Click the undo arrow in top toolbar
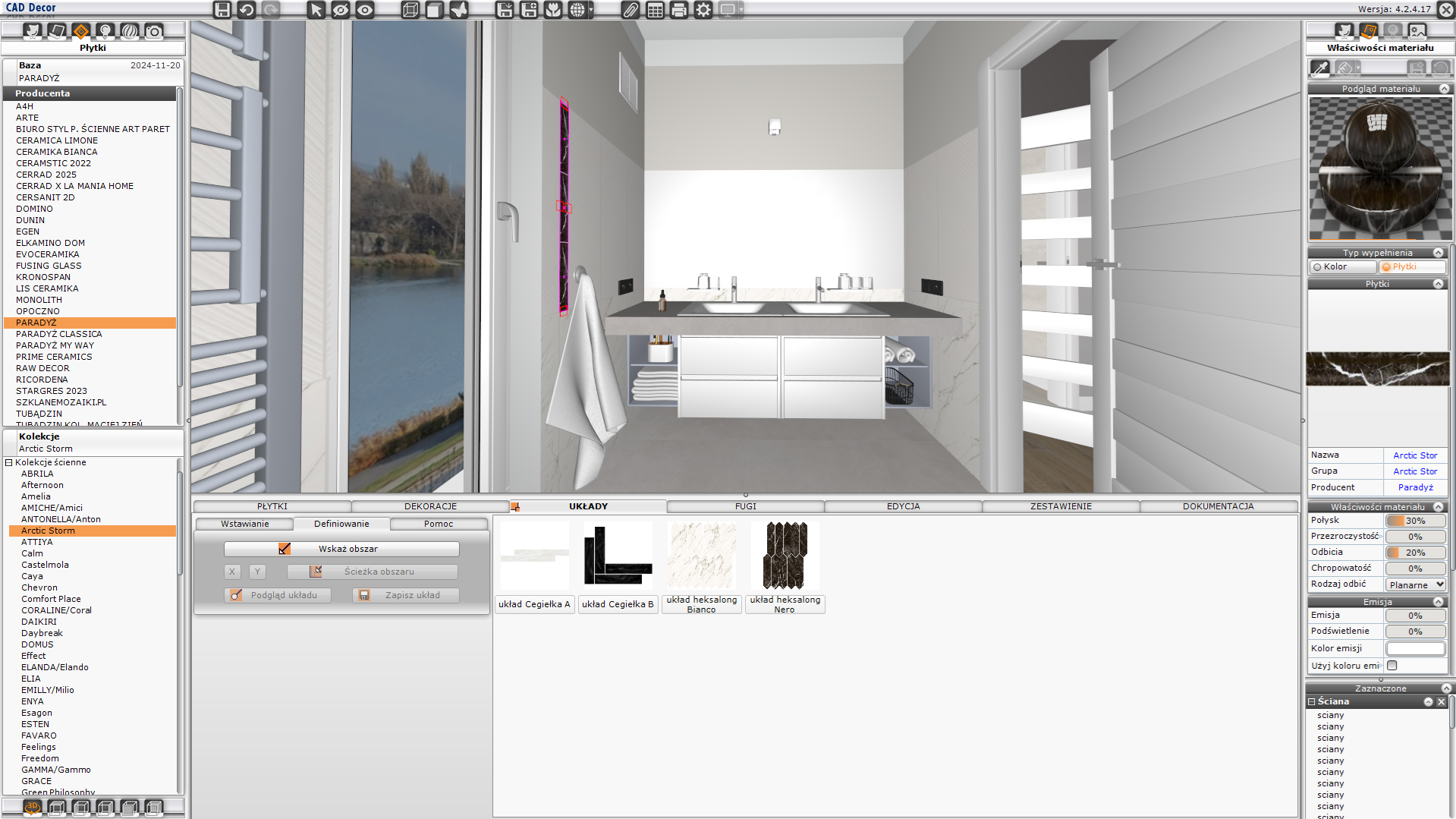The image size is (1456, 819). pos(246,10)
